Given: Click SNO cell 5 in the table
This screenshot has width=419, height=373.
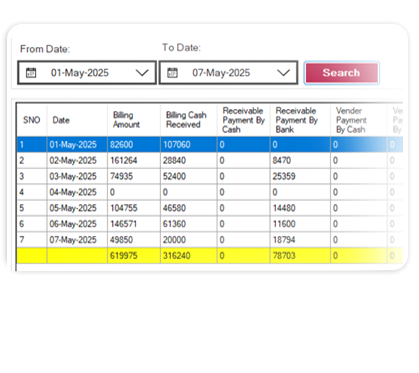Looking at the screenshot, I should click(32, 208).
